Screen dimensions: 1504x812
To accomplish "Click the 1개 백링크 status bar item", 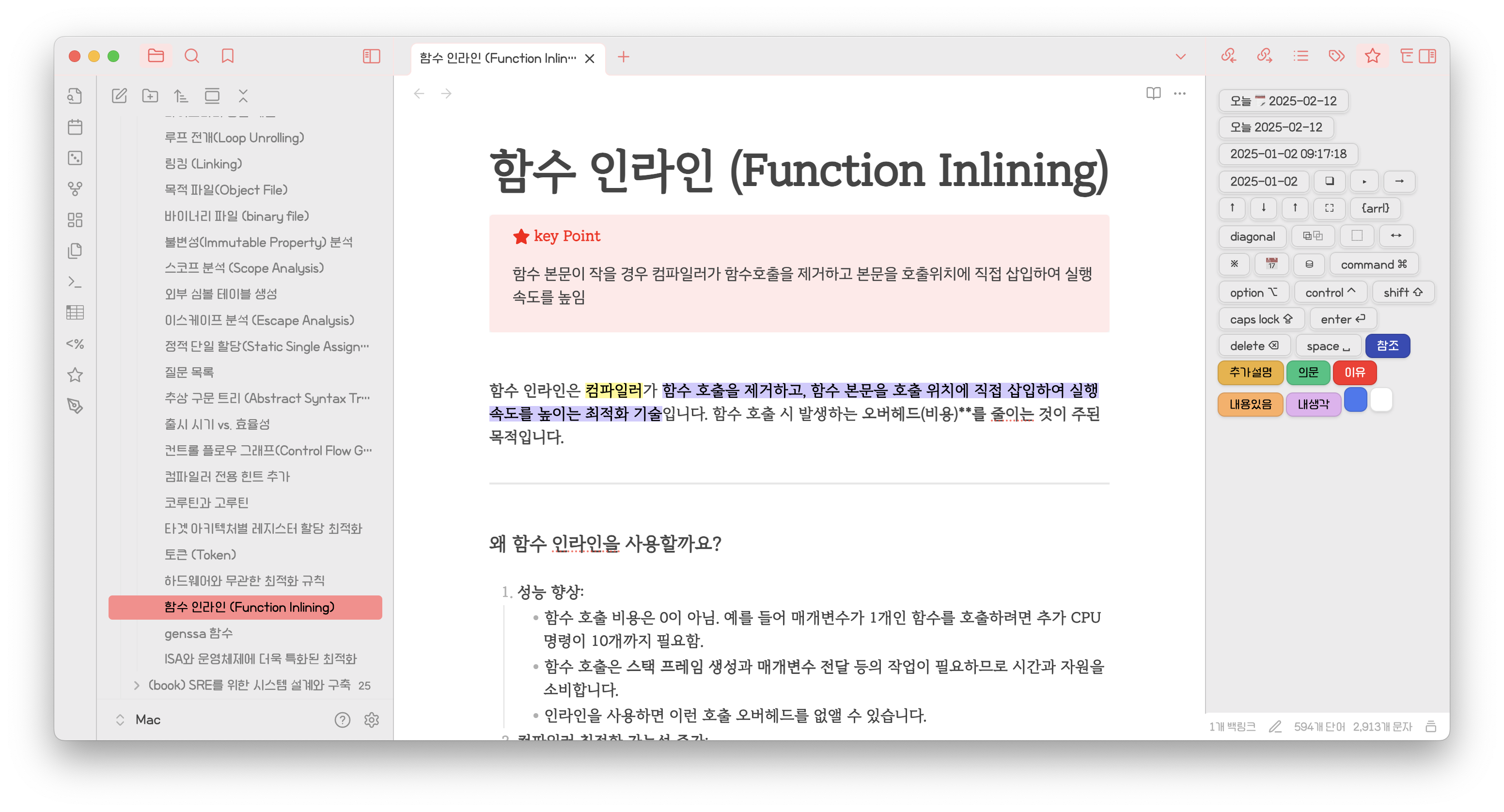I will click(x=1232, y=727).
